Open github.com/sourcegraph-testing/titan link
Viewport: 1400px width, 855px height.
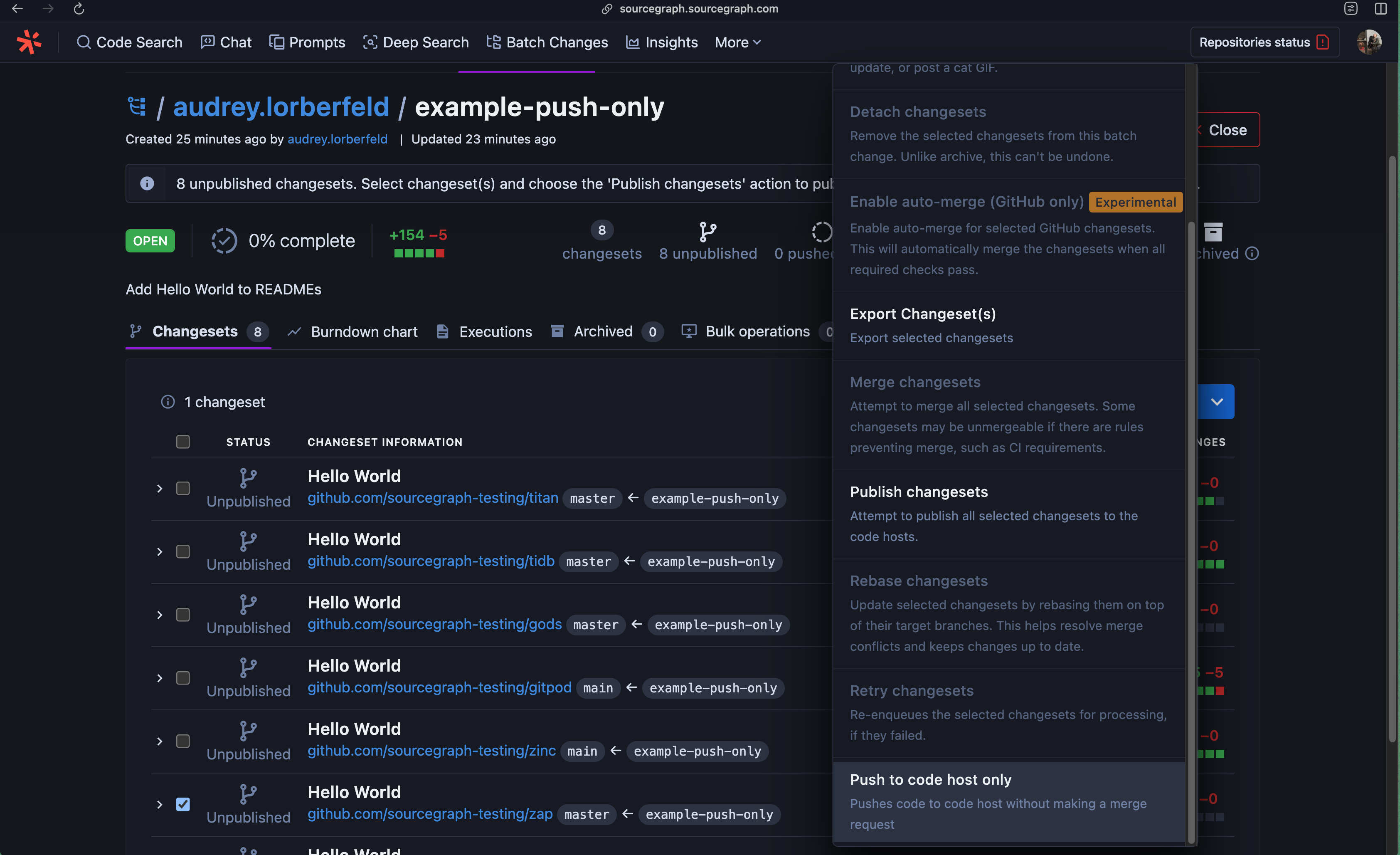(432, 497)
